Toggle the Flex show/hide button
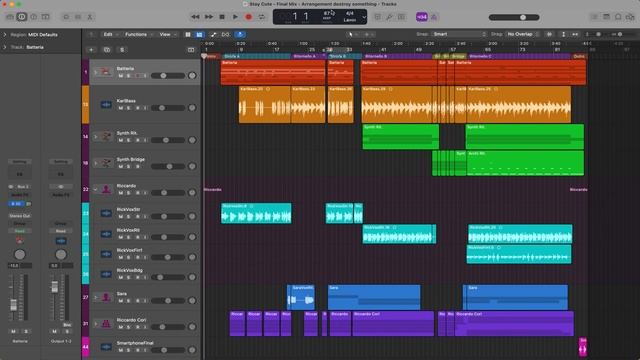This screenshot has width=640, height=360. point(225,35)
